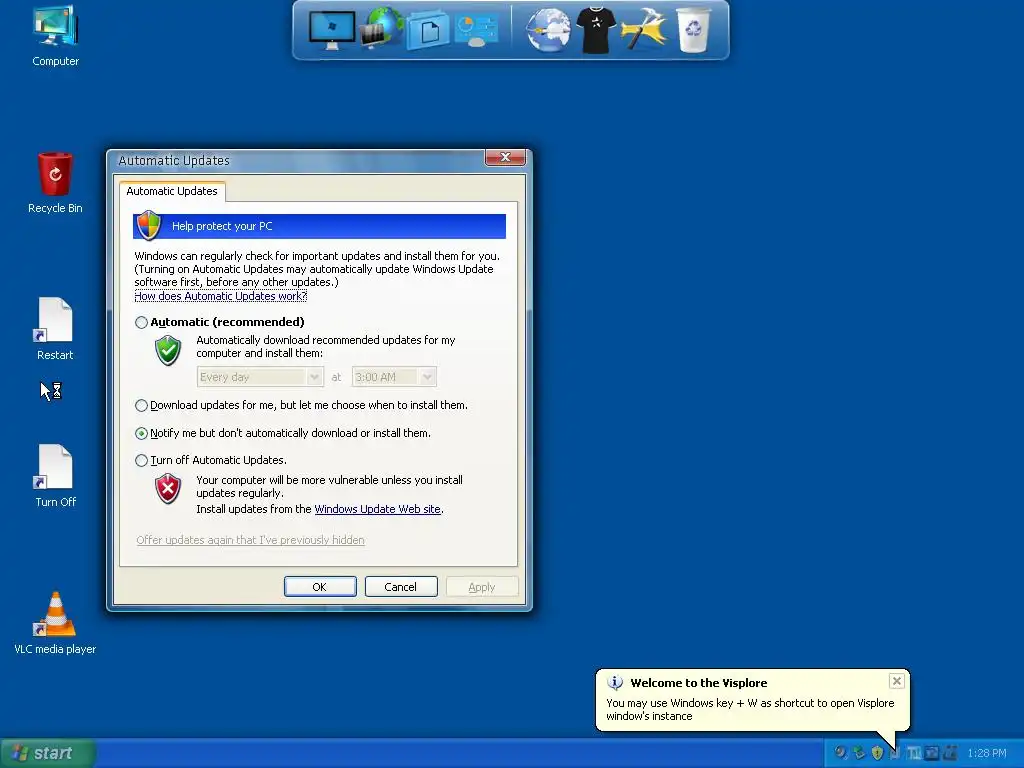Click the Help protect your PC banner text

pos(222,226)
